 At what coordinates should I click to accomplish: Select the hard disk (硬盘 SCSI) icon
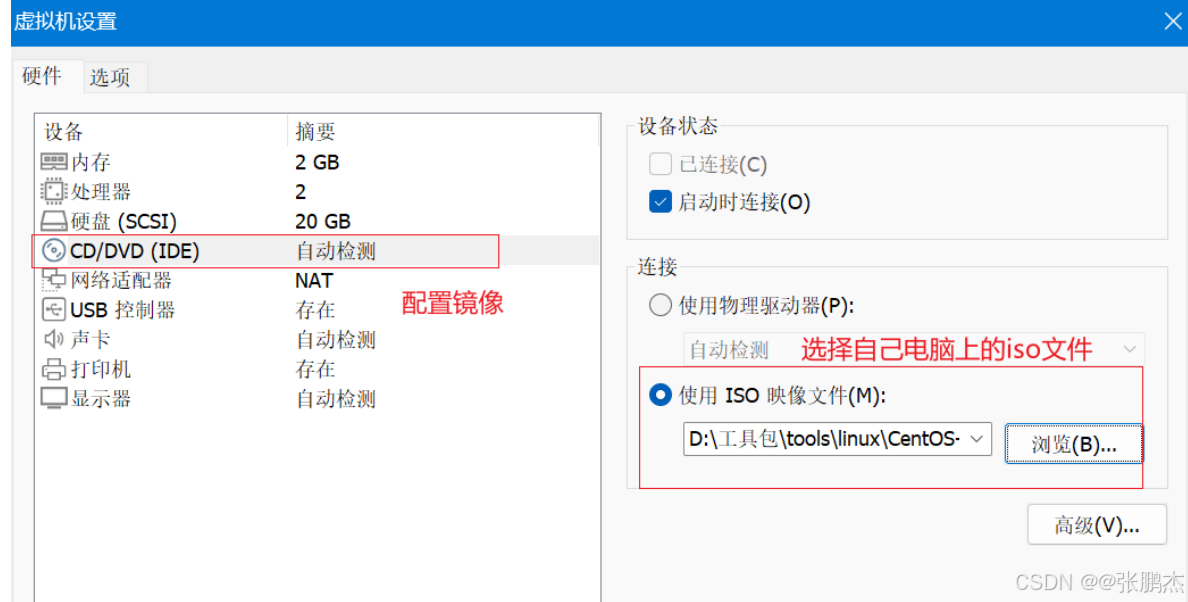[x=54, y=220]
